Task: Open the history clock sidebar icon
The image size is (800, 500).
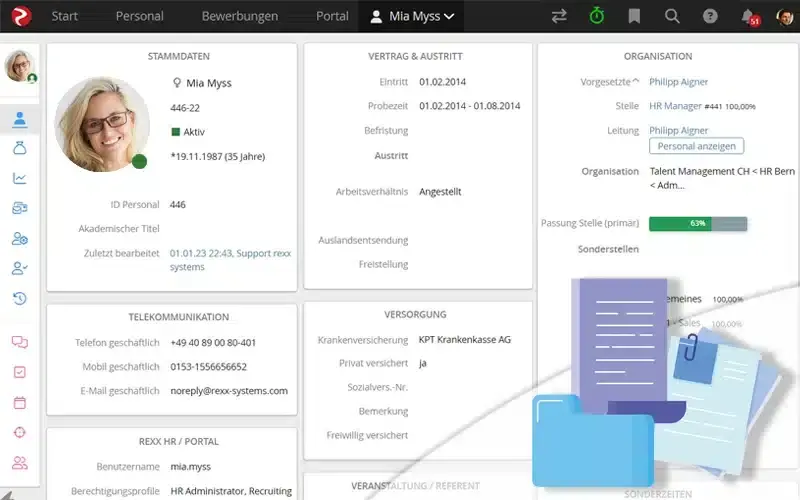Action: [20, 298]
